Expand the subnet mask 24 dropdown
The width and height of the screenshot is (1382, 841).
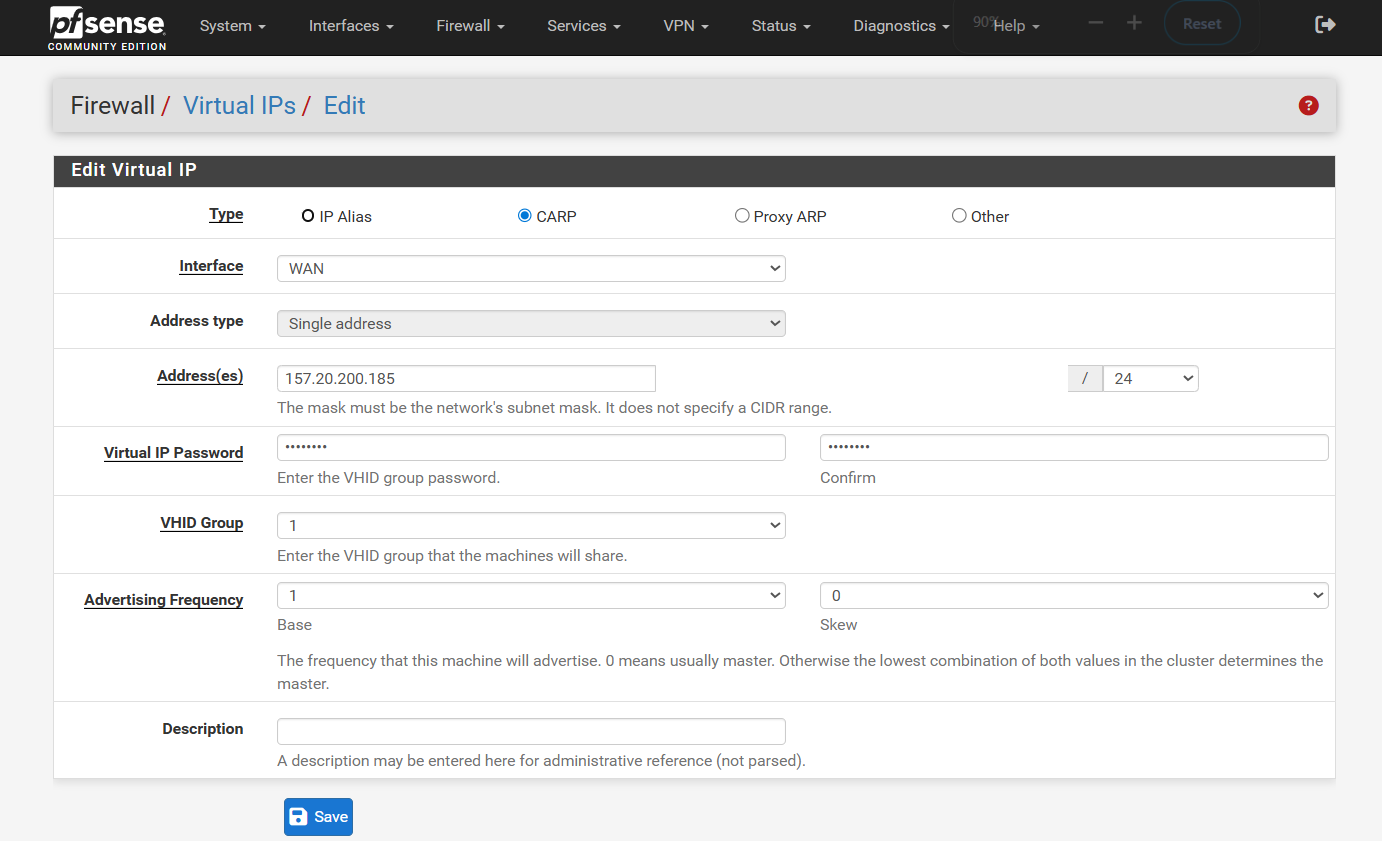coord(1149,379)
